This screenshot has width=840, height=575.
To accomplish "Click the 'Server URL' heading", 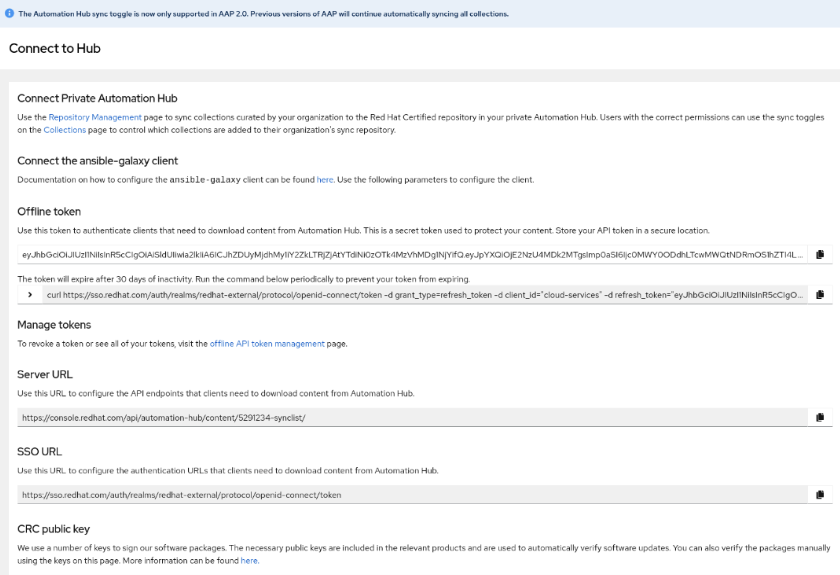I will (44, 374).
